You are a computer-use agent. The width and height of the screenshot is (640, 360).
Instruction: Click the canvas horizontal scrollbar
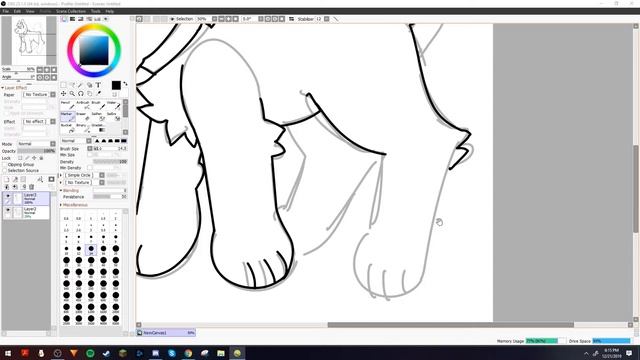(x=451, y=325)
